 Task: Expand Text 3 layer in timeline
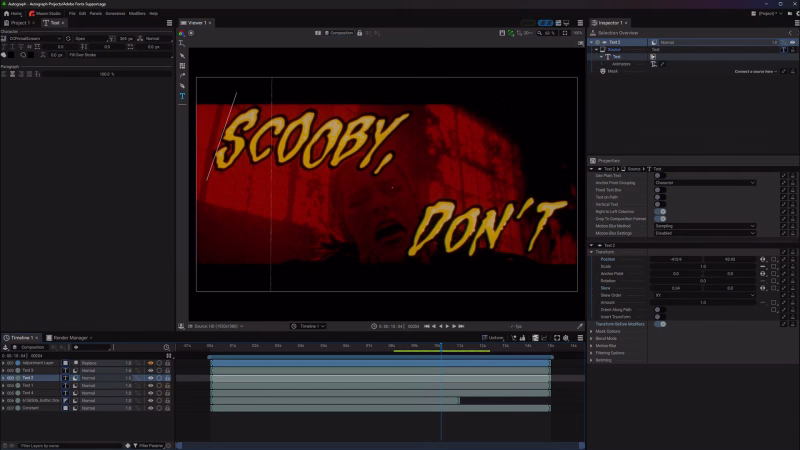pyautogui.click(x=3, y=370)
